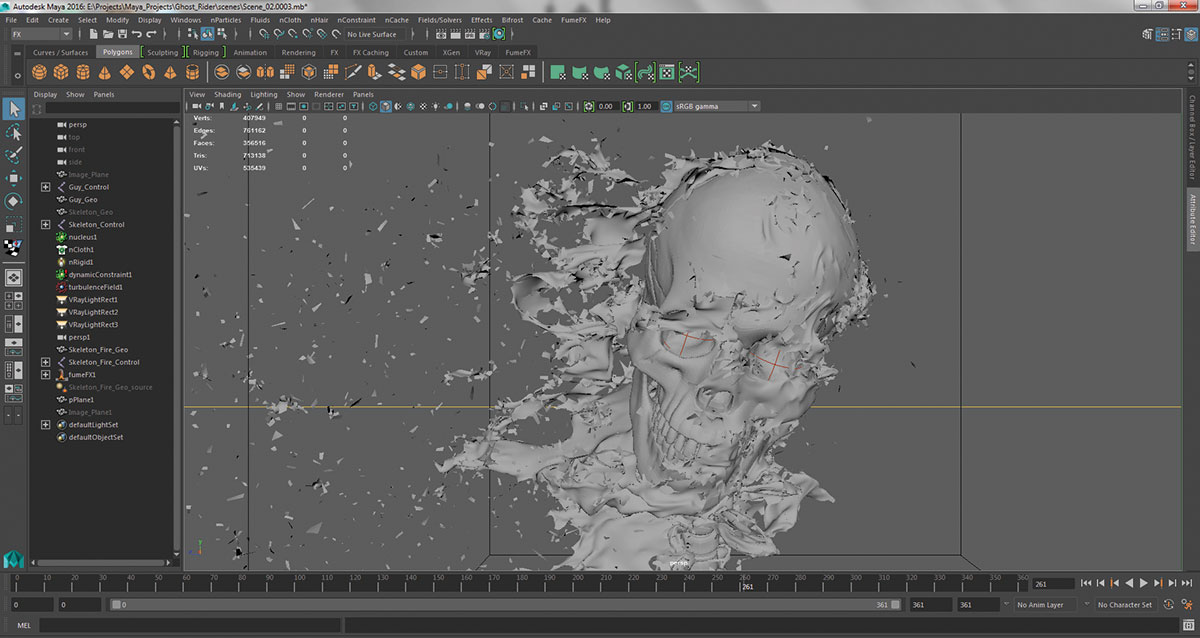Open the No Anim Layer dropdown
The image size is (1200, 638).
[x=1047, y=605]
